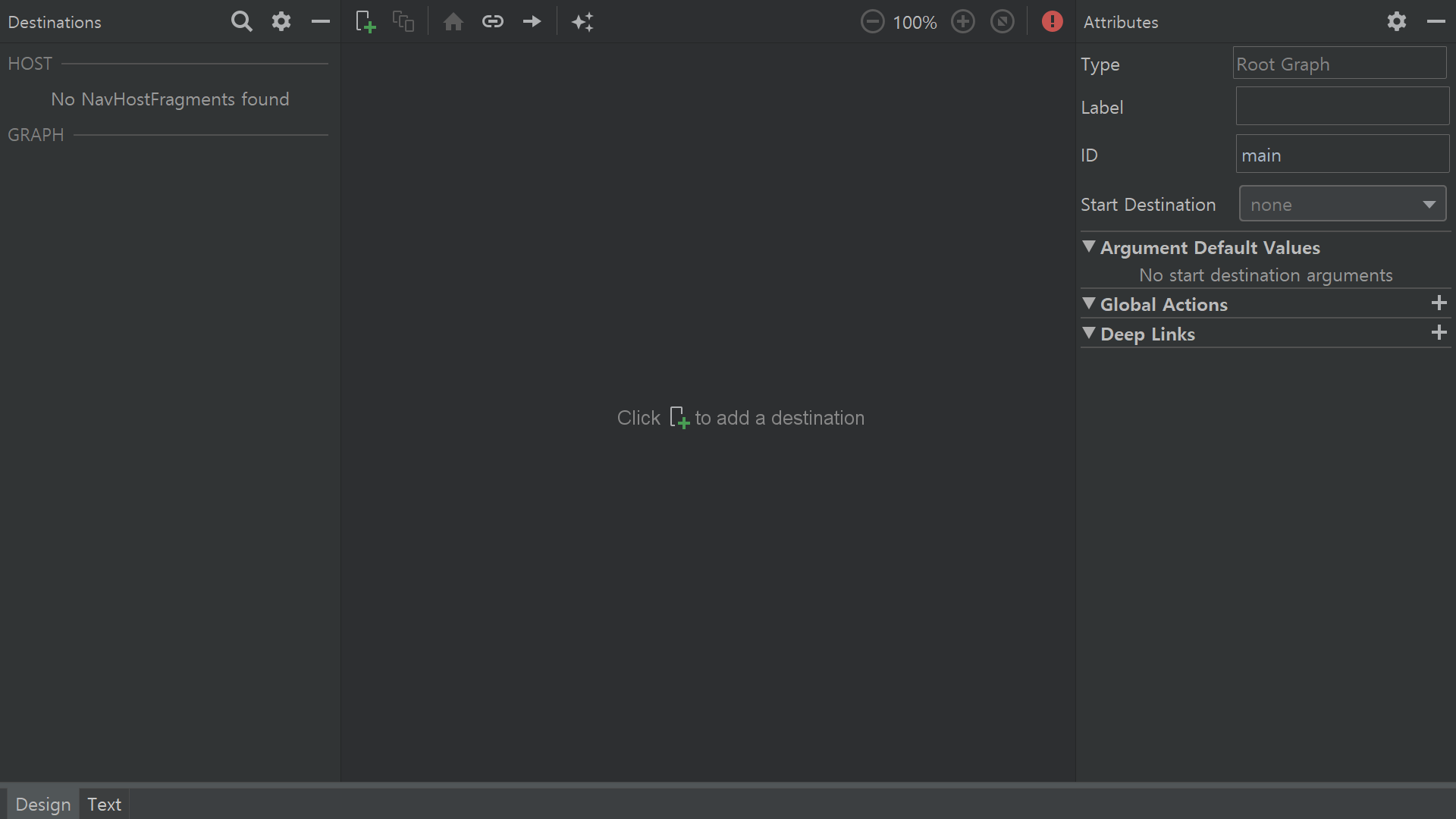The width and height of the screenshot is (1456, 819).
Task: Click New Destination toolbar icon
Action: coord(366,21)
